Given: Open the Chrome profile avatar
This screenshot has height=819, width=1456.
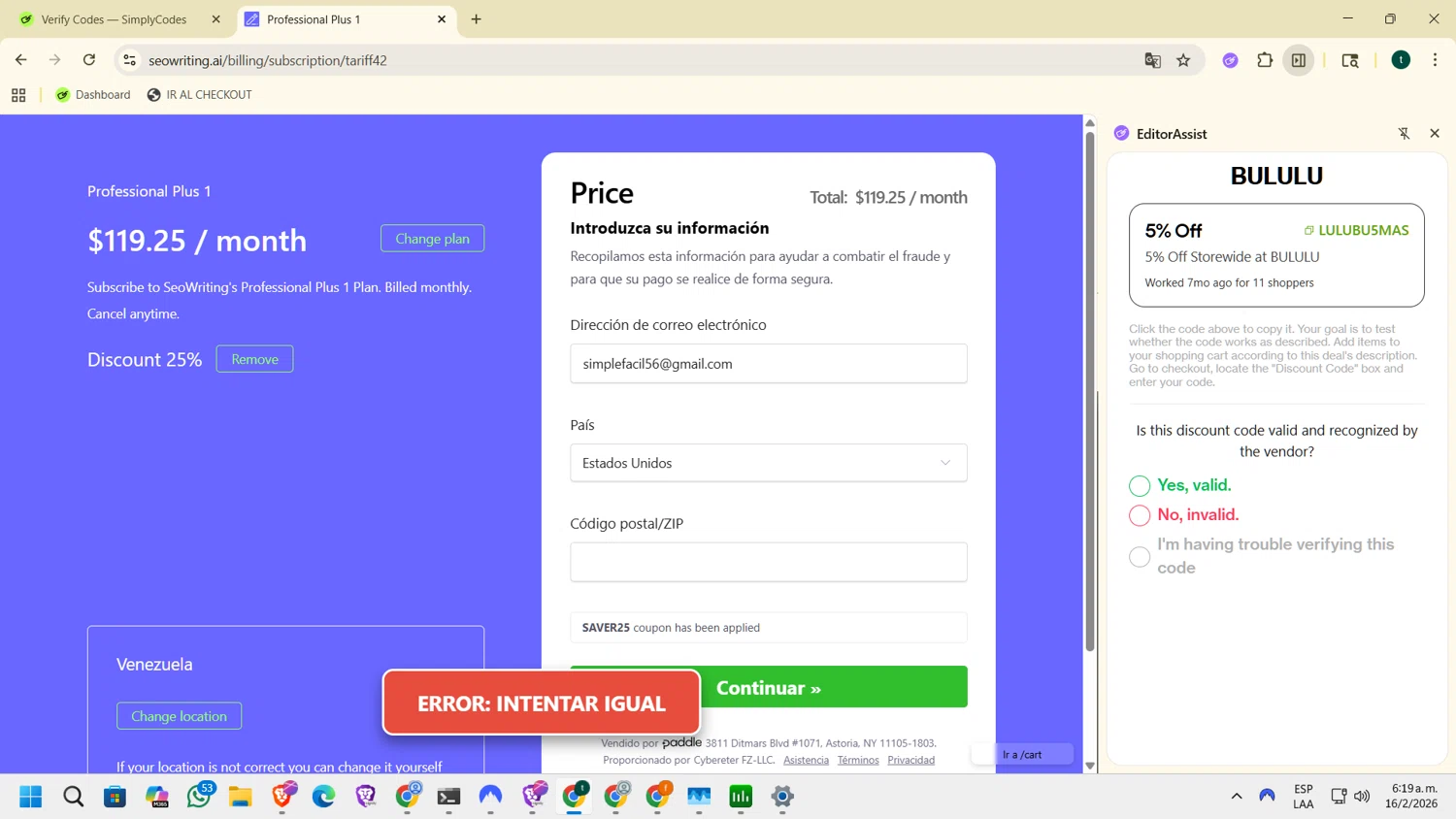Looking at the screenshot, I should pyautogui.click(x=1401, y=60).
